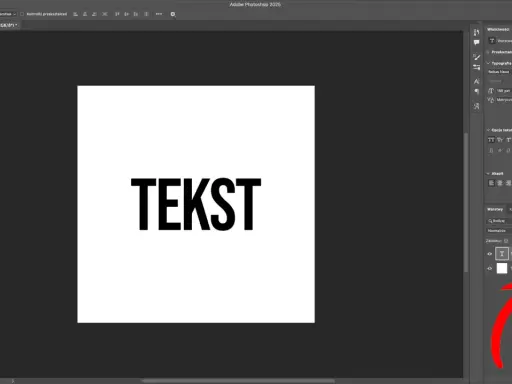Click the font size field in Typografia

click(504, 91)
